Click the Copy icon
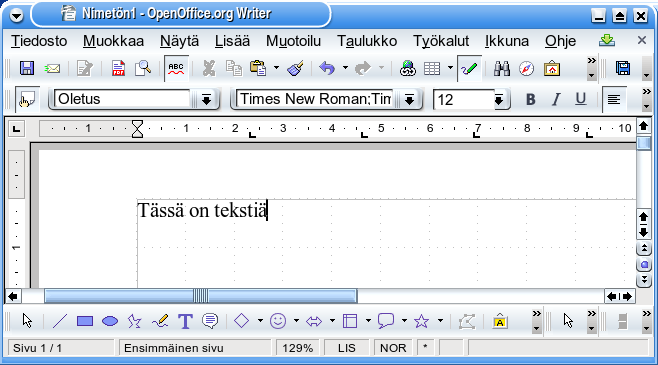Viewport: 658px width, 365px height. [234, 68]
